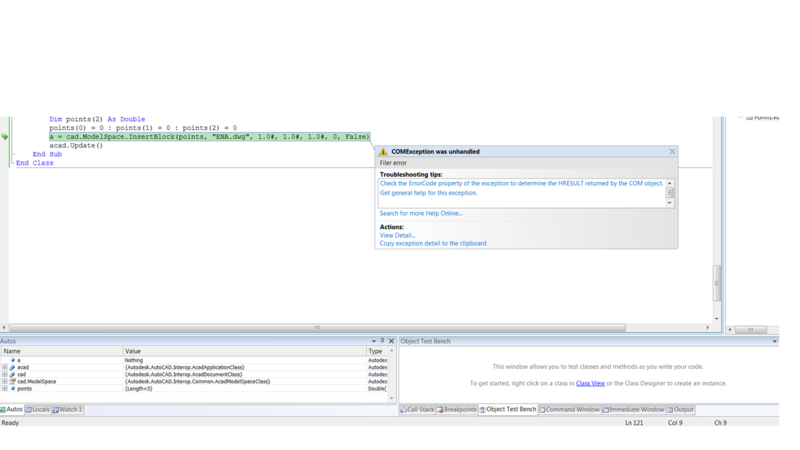The width and height of the screenshot is (800, 450).
Task: Click the cad variable icon in Autos
Action: 12,374
